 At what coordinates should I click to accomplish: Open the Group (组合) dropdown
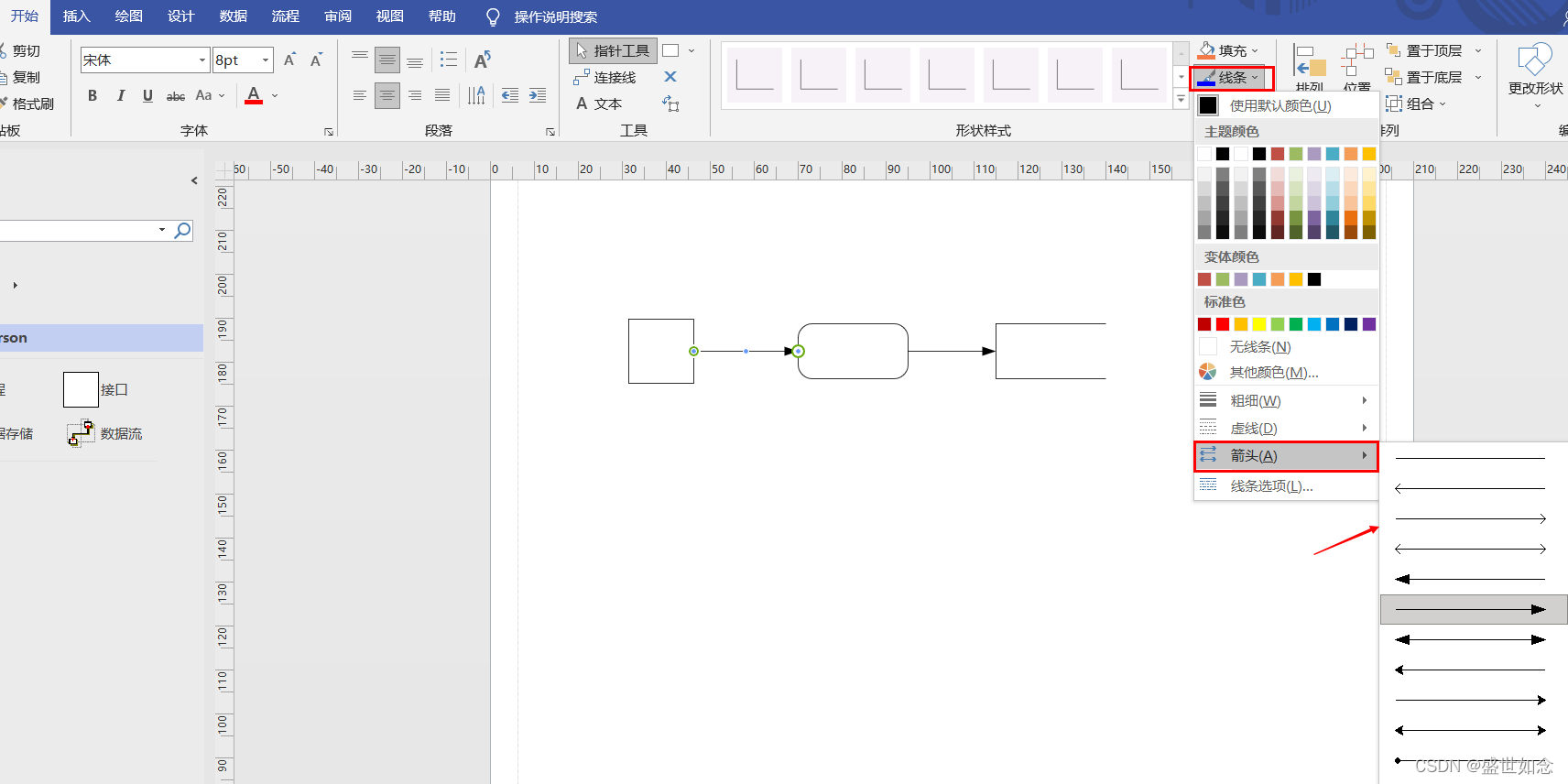coord(1416,104)
